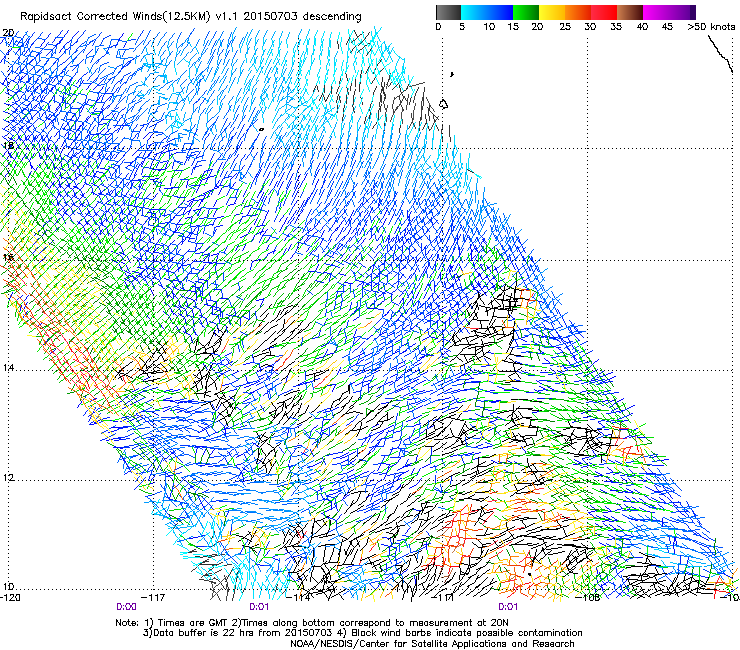Click the tiny island outline left of -114 near 18N
Screen dimensions: 740x650
261,129
